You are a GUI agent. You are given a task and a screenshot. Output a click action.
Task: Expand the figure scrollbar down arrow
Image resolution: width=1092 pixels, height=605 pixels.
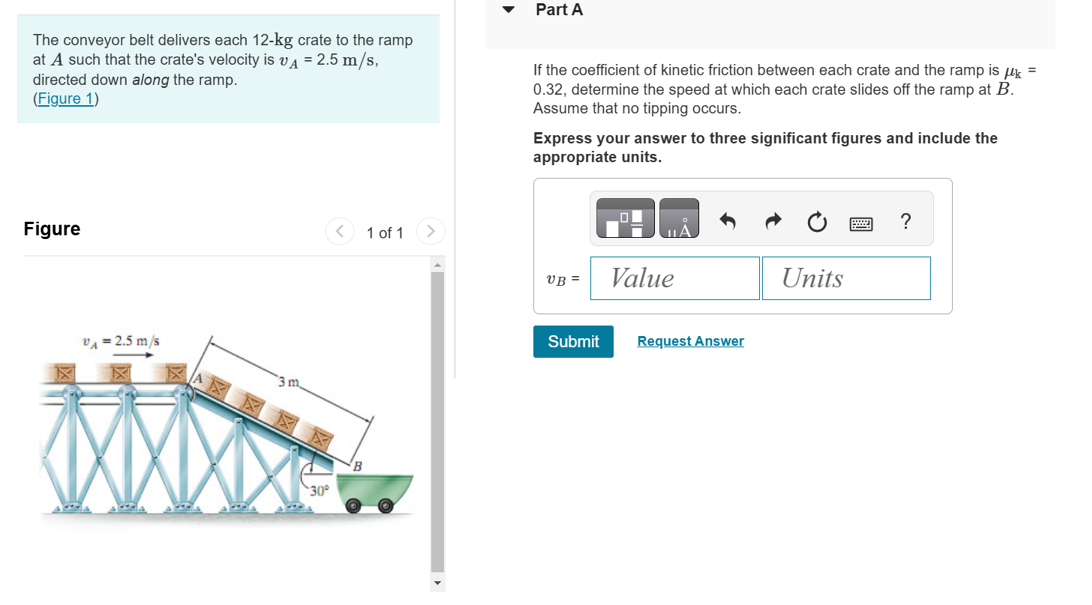[x=438, y=582]
